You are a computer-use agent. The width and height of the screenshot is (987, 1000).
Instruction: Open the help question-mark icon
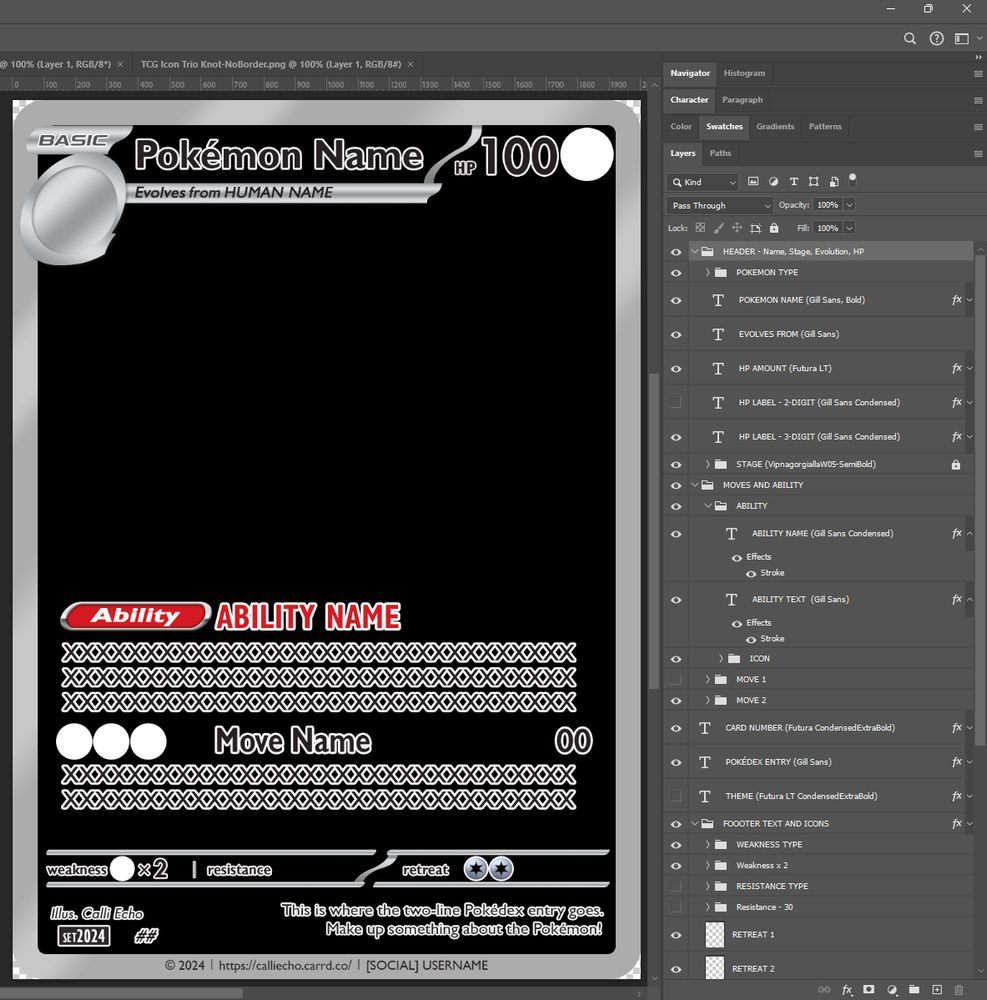click(936, 39)
